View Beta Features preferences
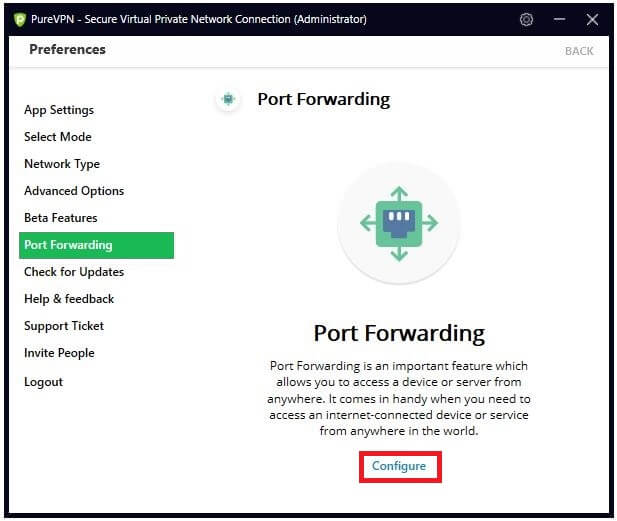Image resolution: width=617 pixels, height=521 pixels. tap(61, 218)
